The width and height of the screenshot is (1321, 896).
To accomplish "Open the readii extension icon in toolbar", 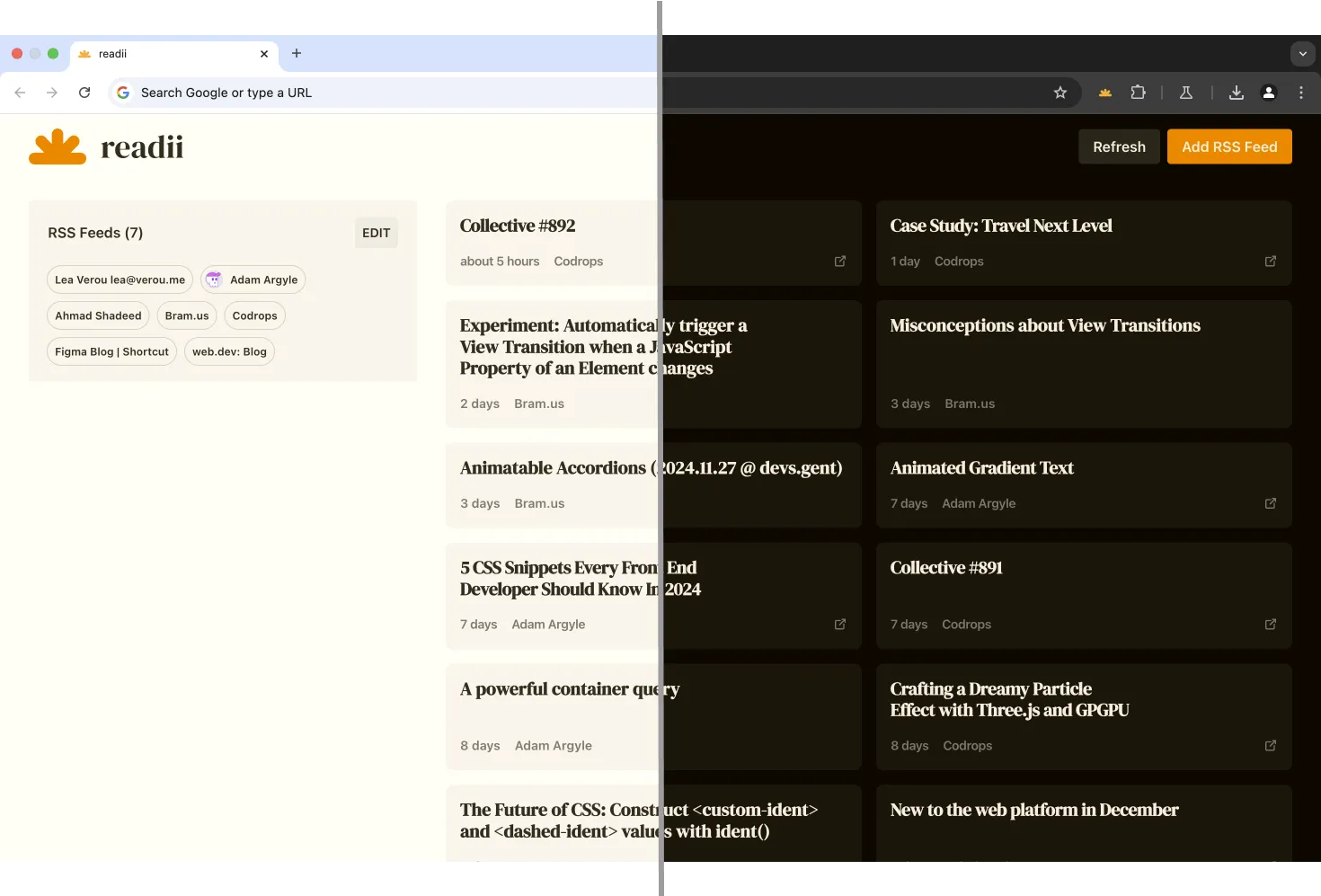I will click(x=1105, y=93).
